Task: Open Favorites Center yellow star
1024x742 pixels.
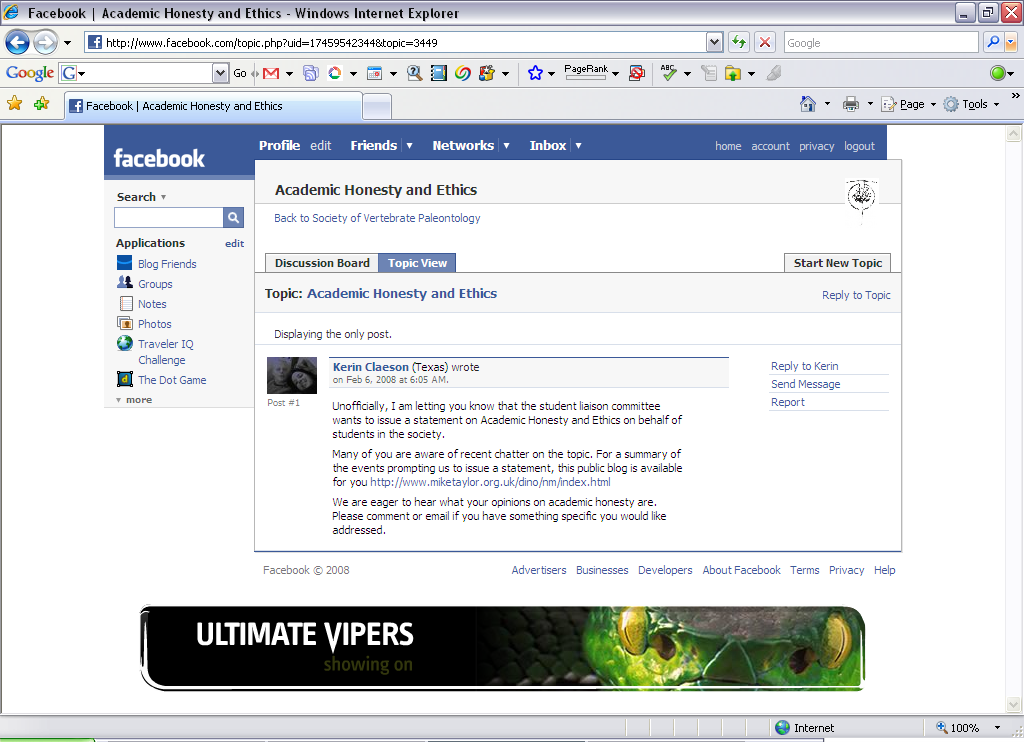Action: pyautogui.click(x=14, y=104)
